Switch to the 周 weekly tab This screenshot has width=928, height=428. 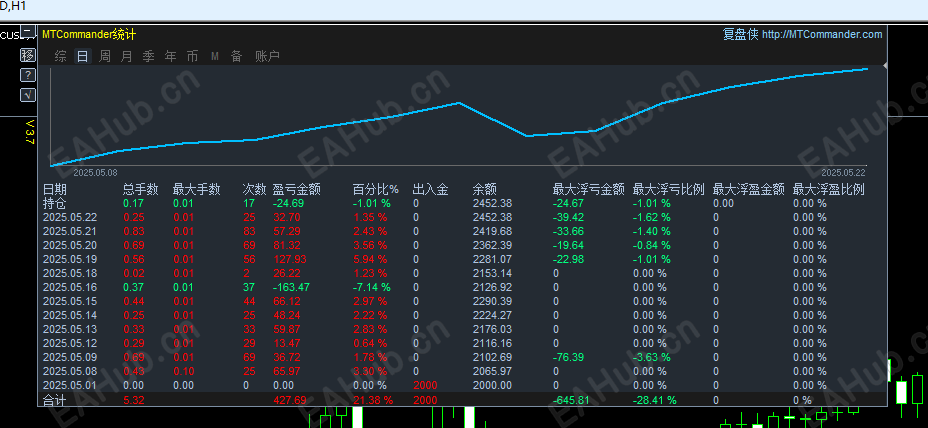(x=105, y=56)
